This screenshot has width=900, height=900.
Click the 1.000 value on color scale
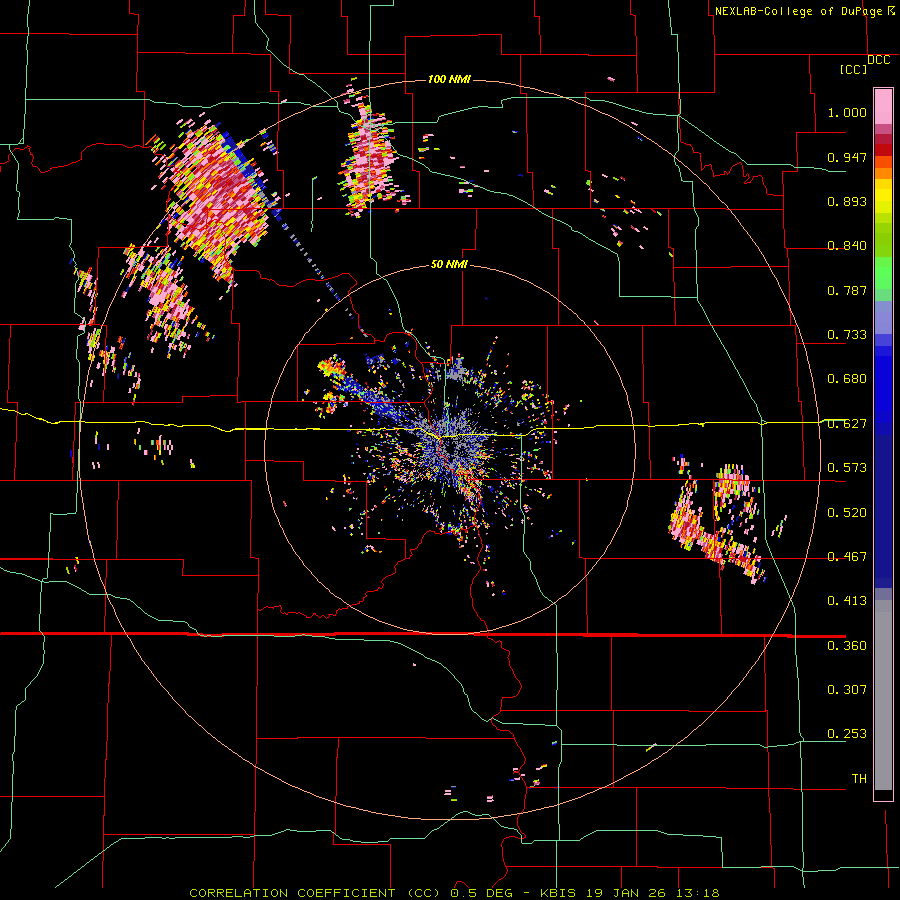847,112
